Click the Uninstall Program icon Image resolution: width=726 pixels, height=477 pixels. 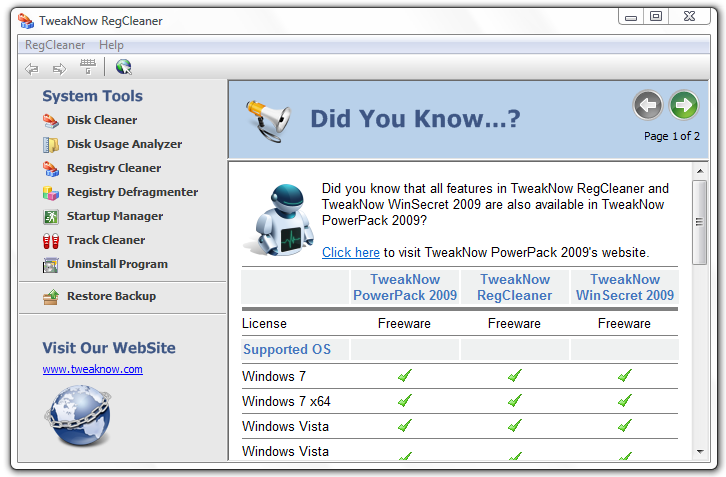pos(50,265)
